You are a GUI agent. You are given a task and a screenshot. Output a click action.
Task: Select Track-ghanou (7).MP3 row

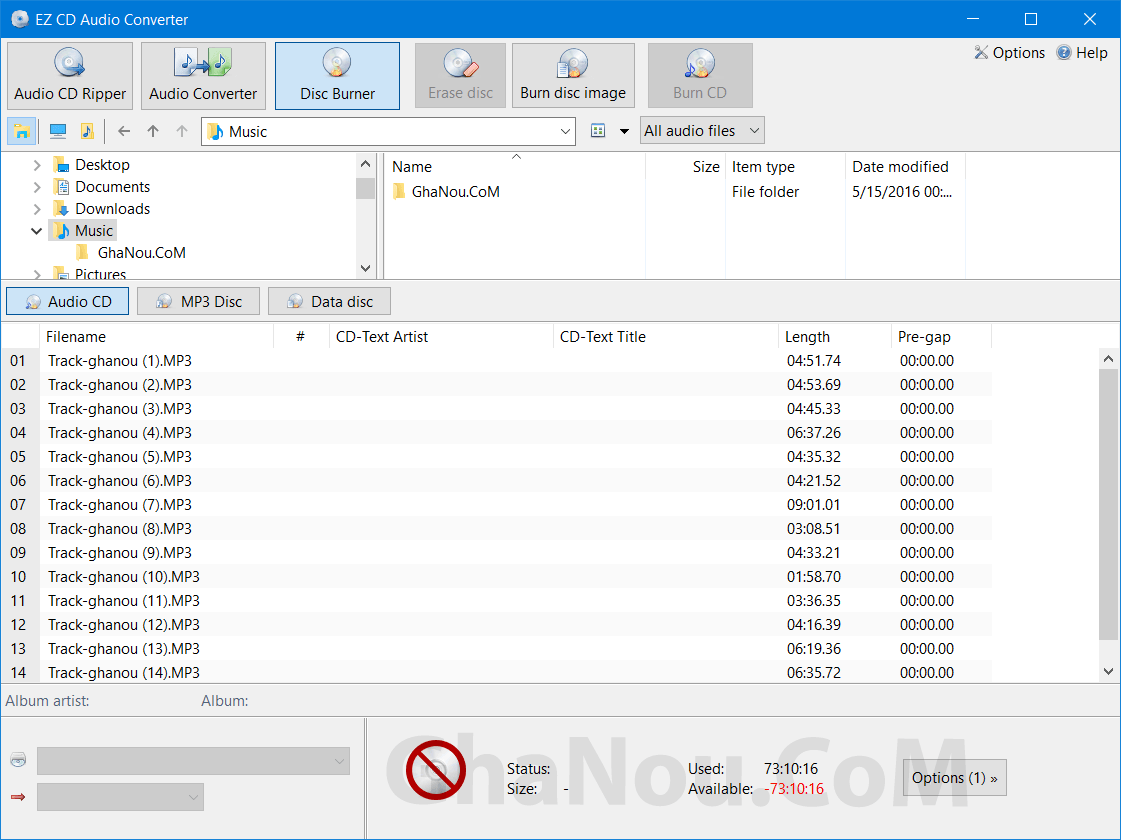[497, 505]
